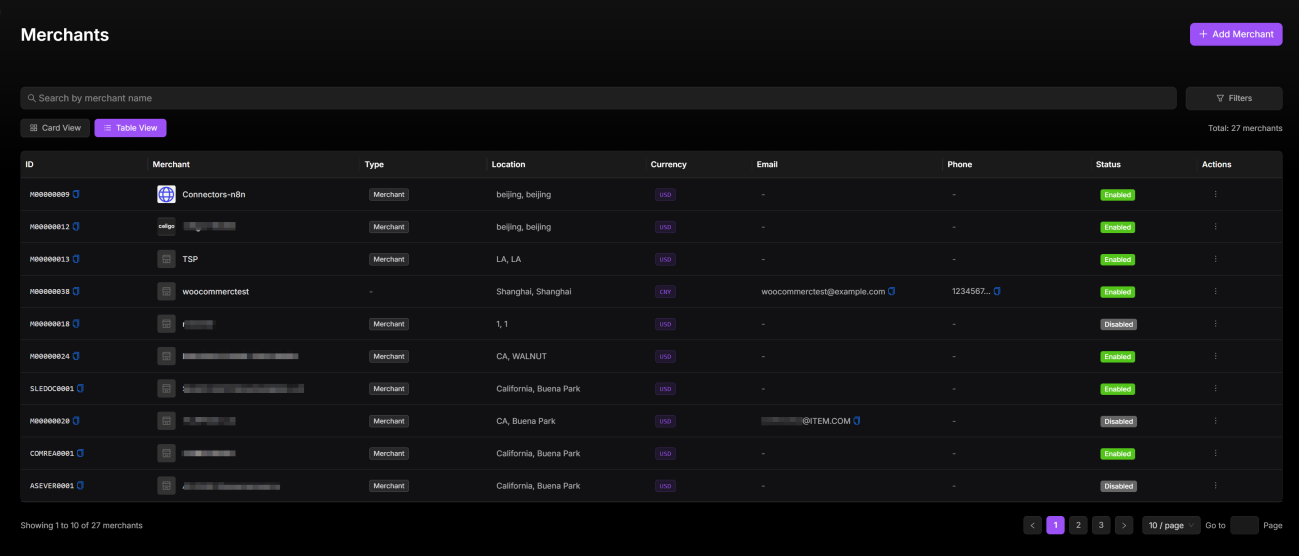Open the 10 / page dropdown
1299x556 pixels.
point(1170,525)
